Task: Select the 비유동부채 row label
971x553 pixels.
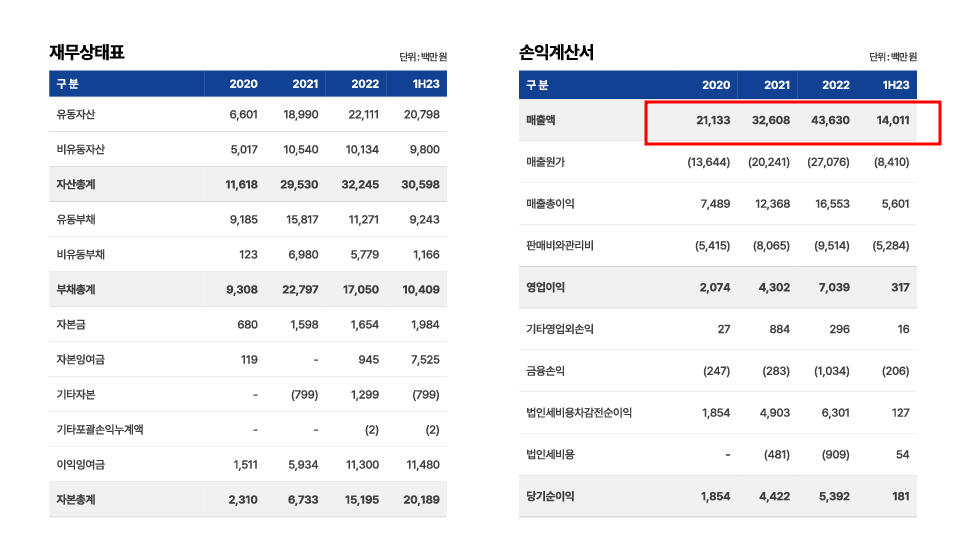Action: pyautogui.click(x=81, y=255)
